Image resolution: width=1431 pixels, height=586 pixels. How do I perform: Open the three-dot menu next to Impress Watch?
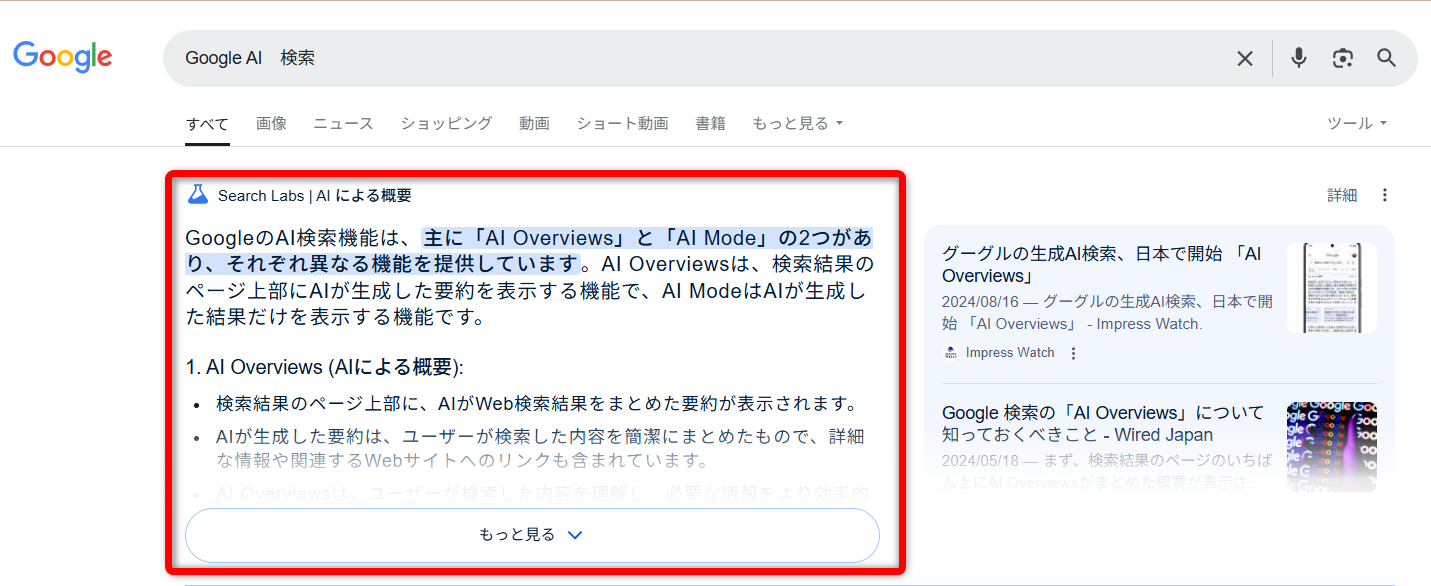[1074, 353]
